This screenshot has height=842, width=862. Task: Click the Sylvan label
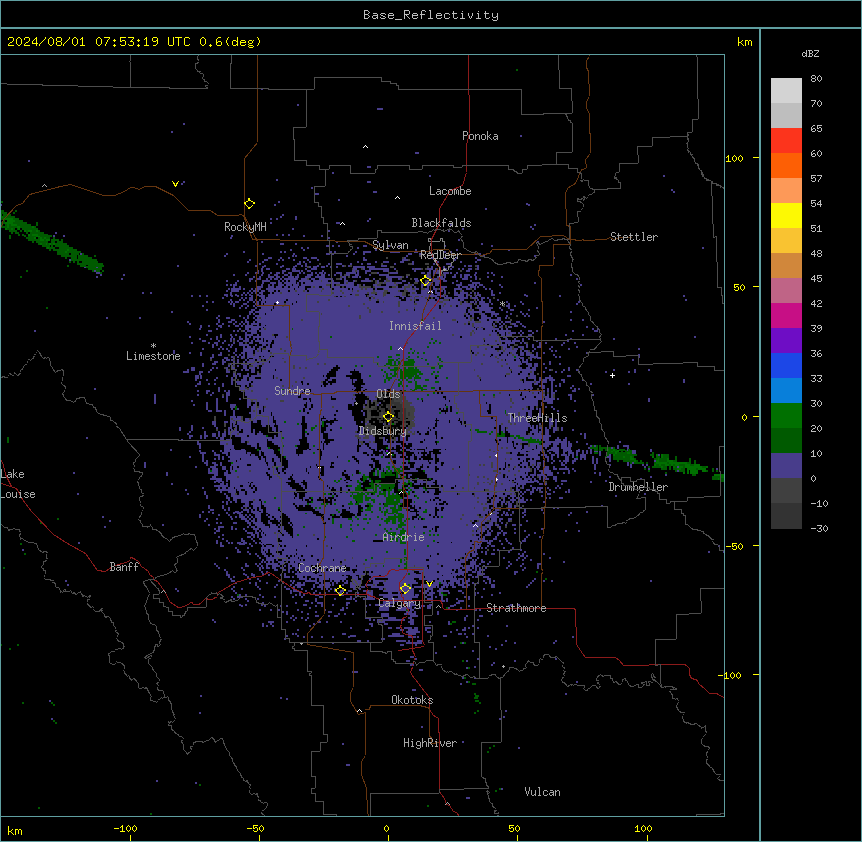pyautogui.click(x=390, y=245)
